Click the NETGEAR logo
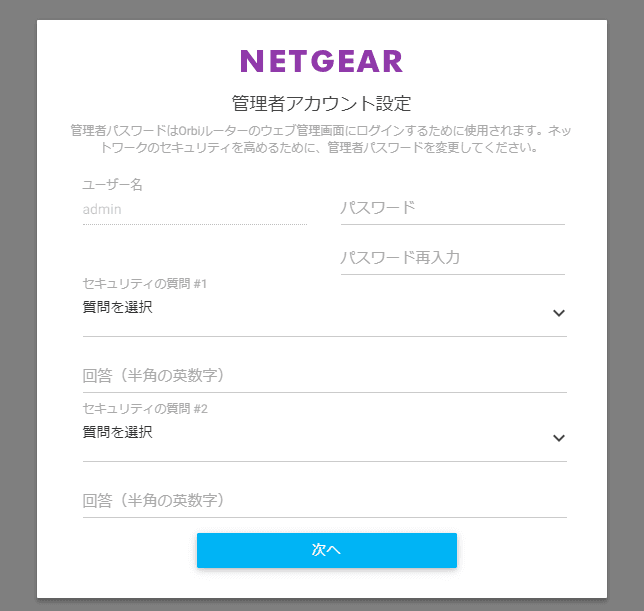The image size is (644, 611). point(321,61)
